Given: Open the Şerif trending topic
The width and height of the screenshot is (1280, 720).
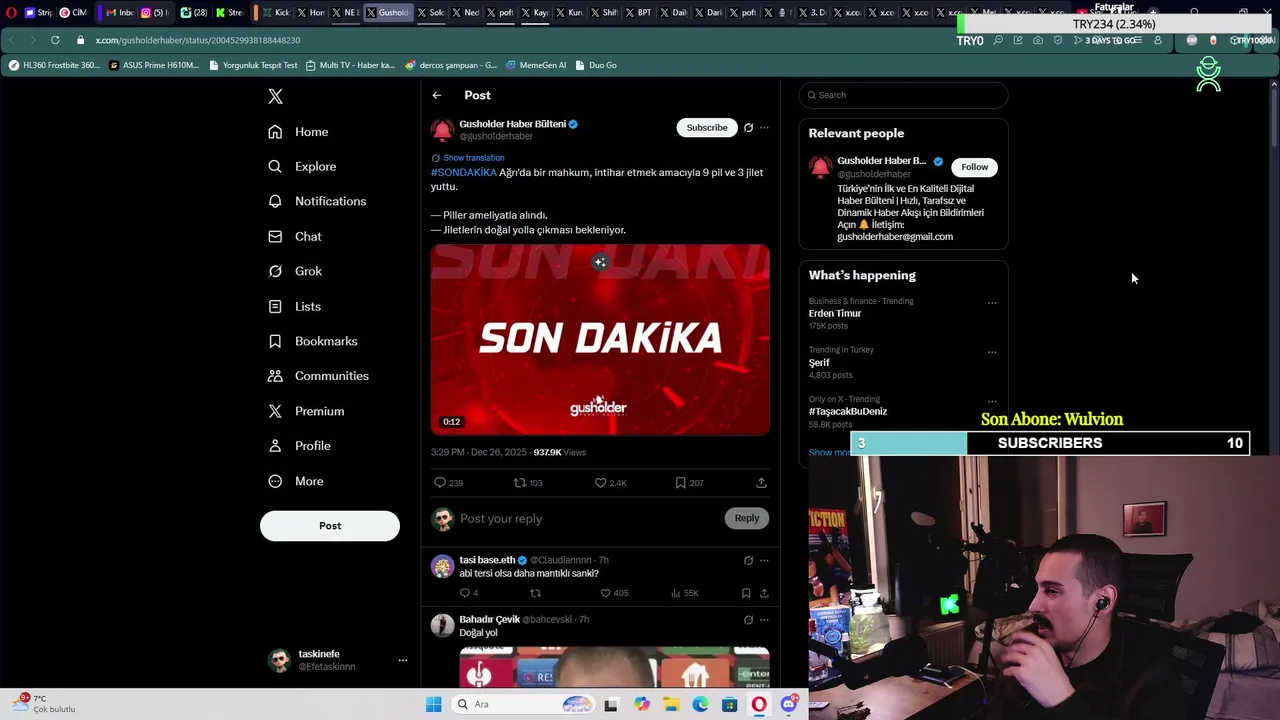Looking at the screenshot, I should [x=819, y=363].
